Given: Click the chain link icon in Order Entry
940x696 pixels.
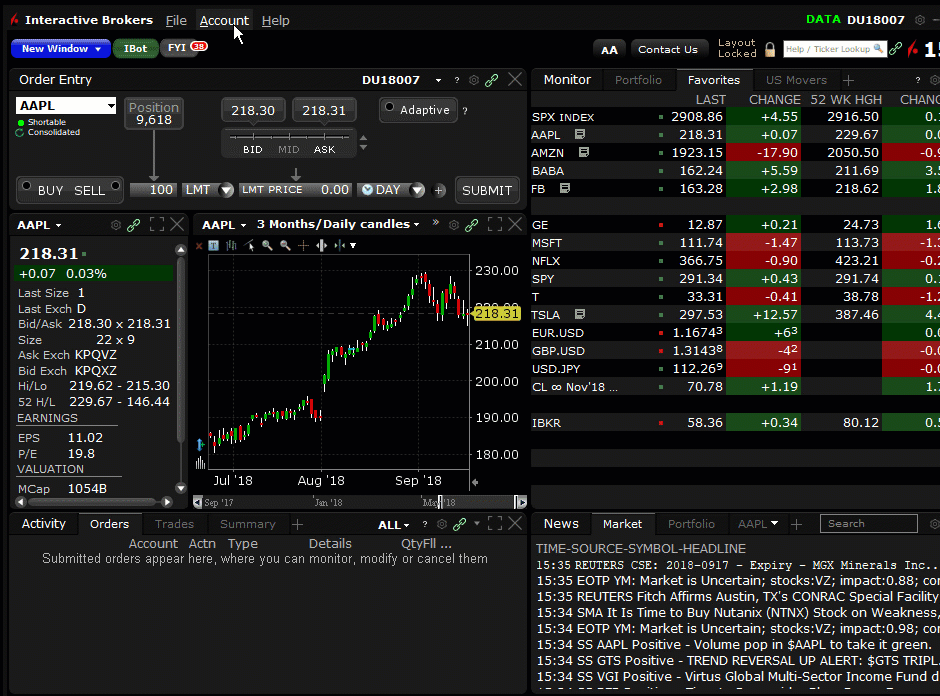Looking at the screenshot, I should click(x=492, y=80).
